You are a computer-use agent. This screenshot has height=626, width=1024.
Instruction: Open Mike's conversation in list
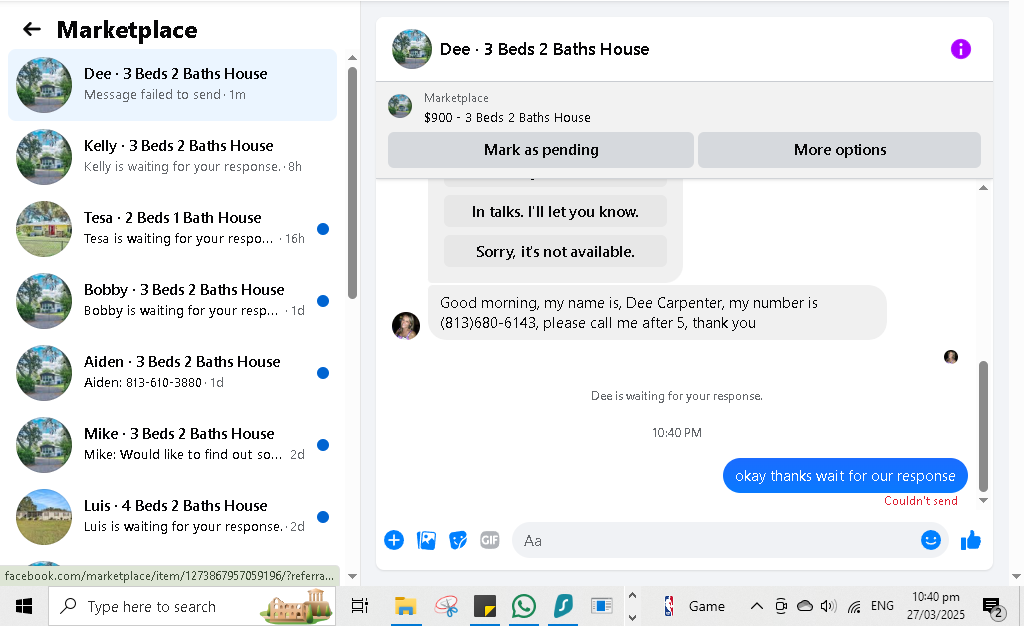(x=172, y=445)
